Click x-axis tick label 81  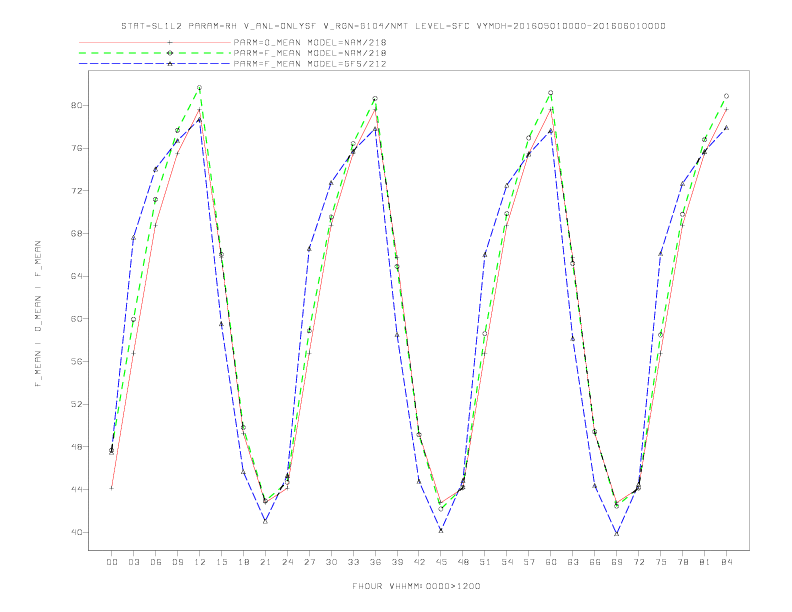tap(705, 562)
